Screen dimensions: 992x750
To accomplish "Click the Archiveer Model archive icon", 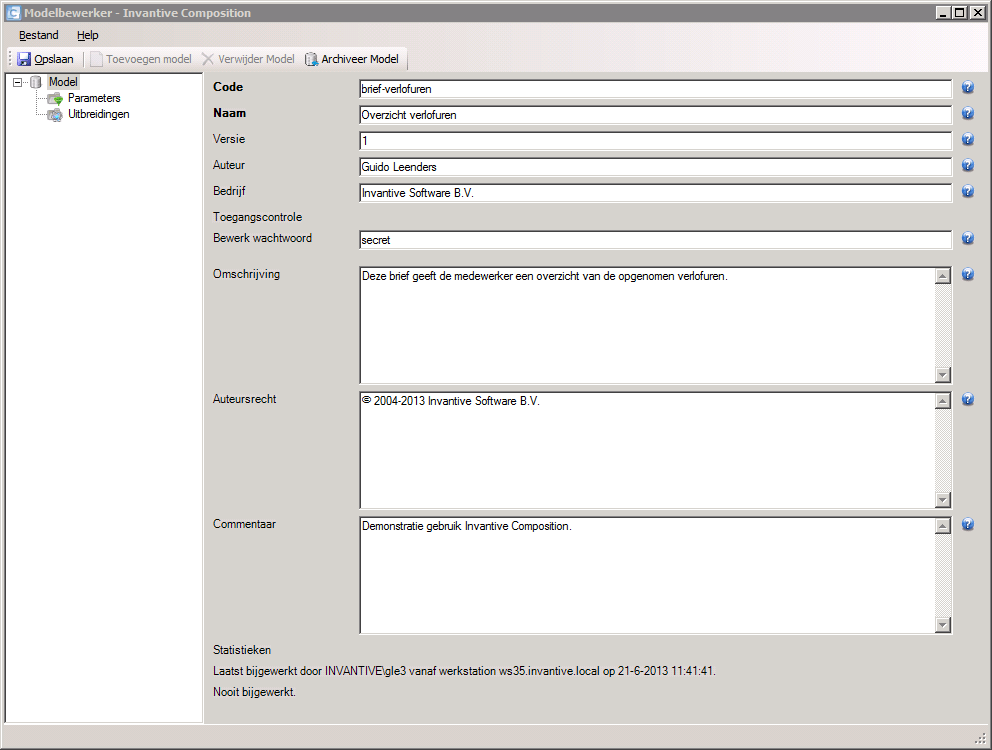I will pyautogui.click(x=311, y=59).
